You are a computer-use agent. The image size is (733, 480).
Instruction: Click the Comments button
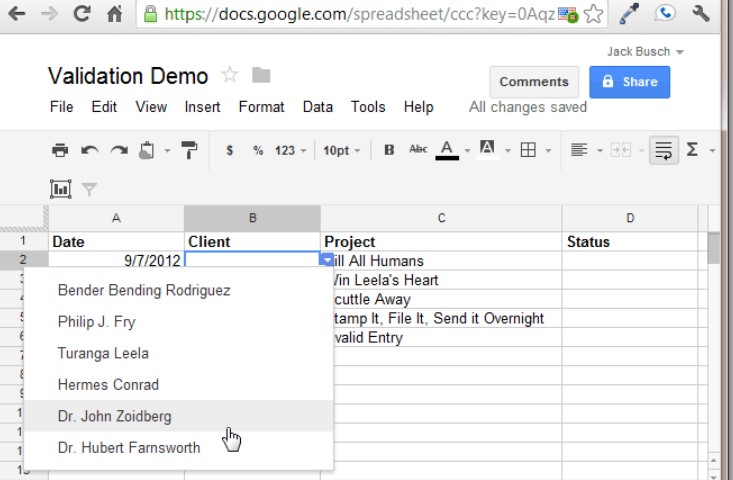pos(534,82)
